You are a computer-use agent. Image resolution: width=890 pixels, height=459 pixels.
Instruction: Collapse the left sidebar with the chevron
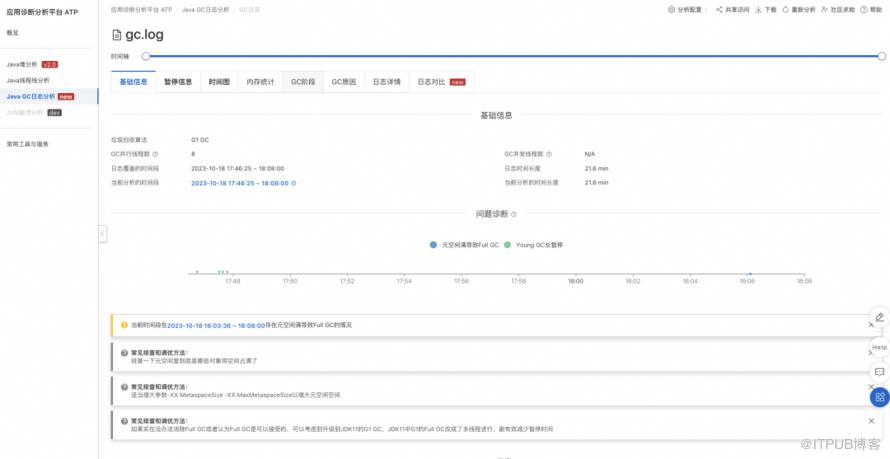pyautogui.click(x=102, y=234)
